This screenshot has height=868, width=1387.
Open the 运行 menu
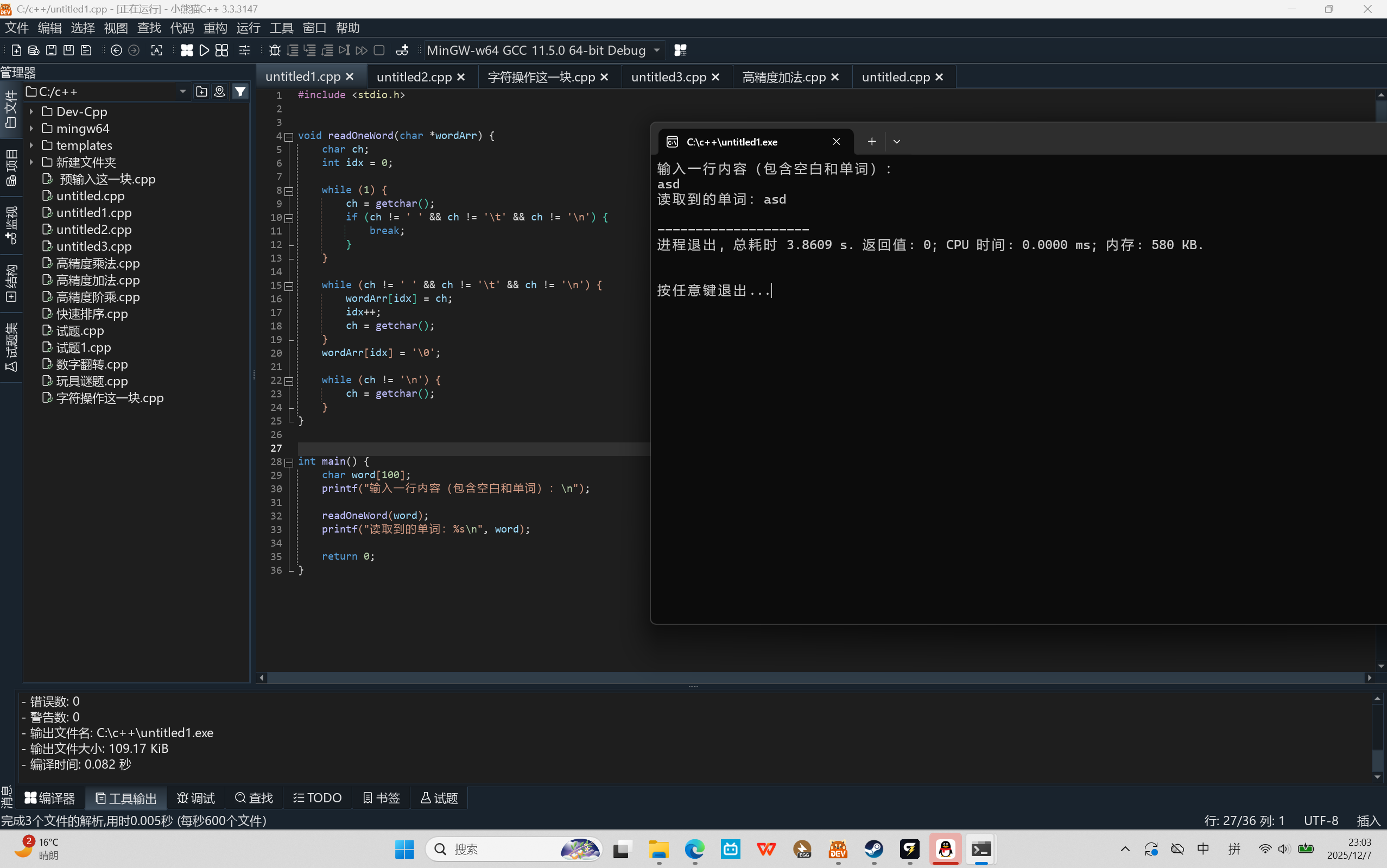248,28
